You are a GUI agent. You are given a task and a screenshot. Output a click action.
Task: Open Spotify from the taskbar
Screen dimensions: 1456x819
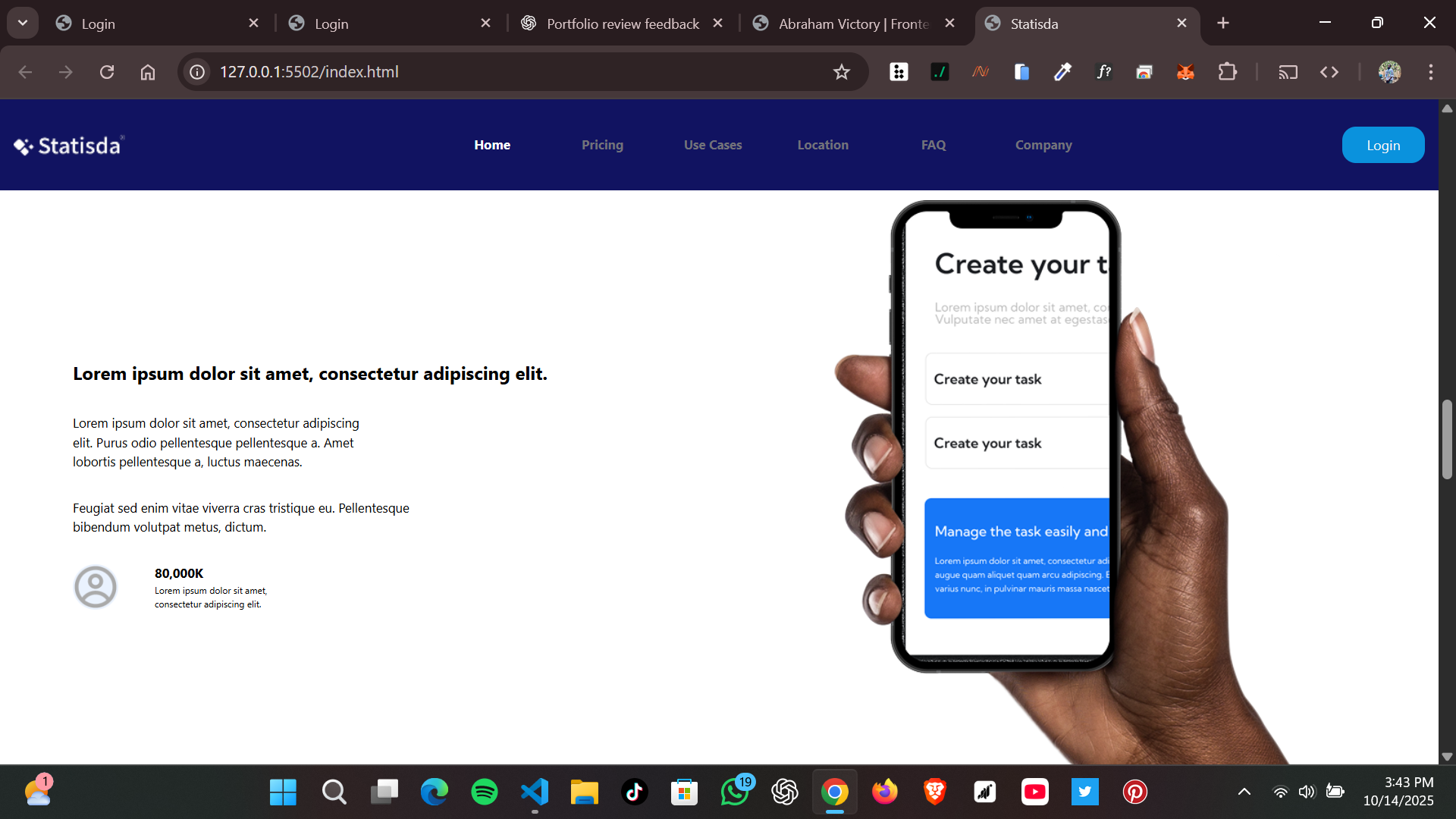pyautogui.click(x=485, y=792)
